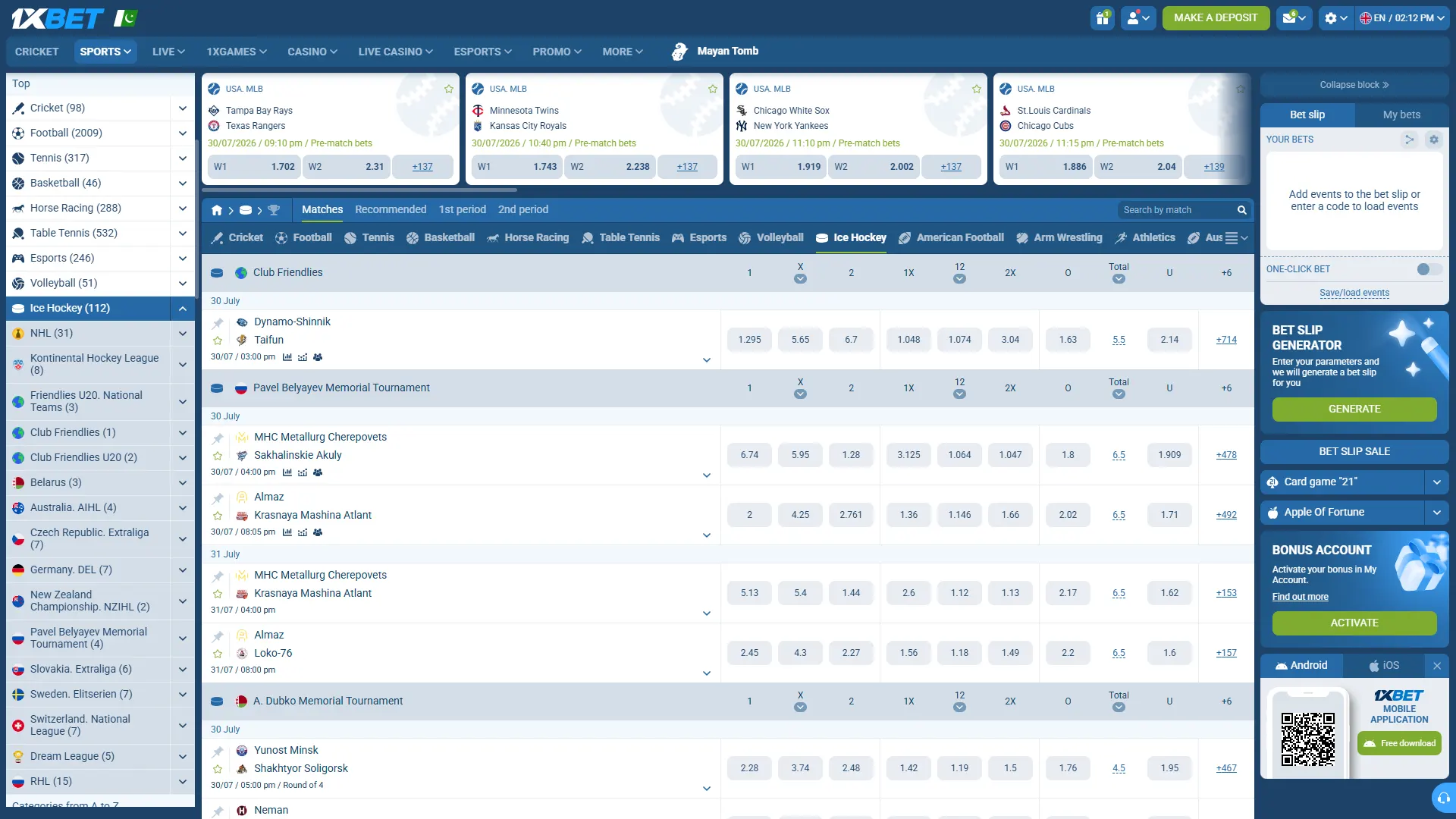The width and height of the screenshot is (1456, 819).
Task: Collapse the Ice Hockey (112) category
Action: [x=183, y=309]
